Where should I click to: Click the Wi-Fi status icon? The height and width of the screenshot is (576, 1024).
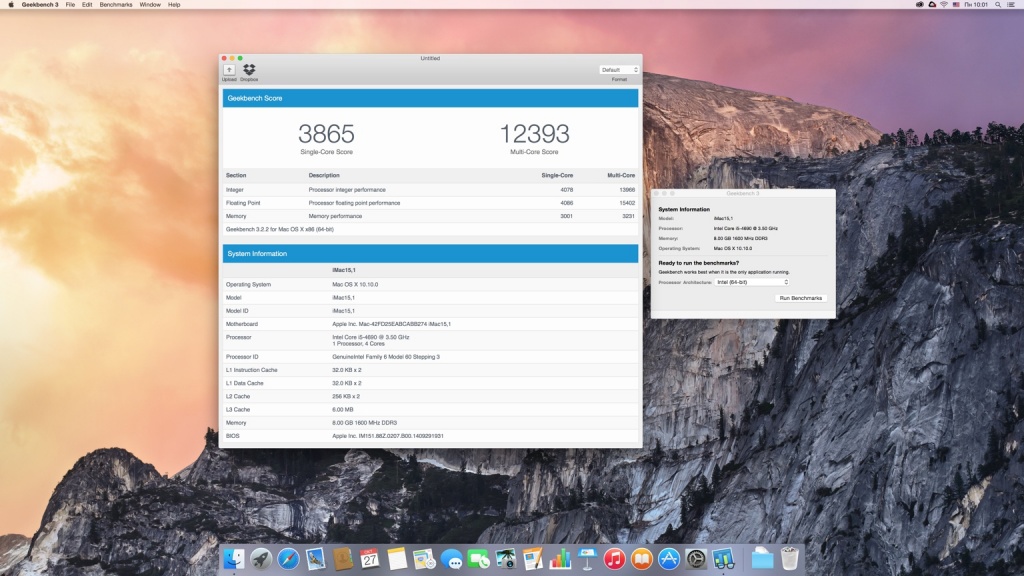pos(943,5)
